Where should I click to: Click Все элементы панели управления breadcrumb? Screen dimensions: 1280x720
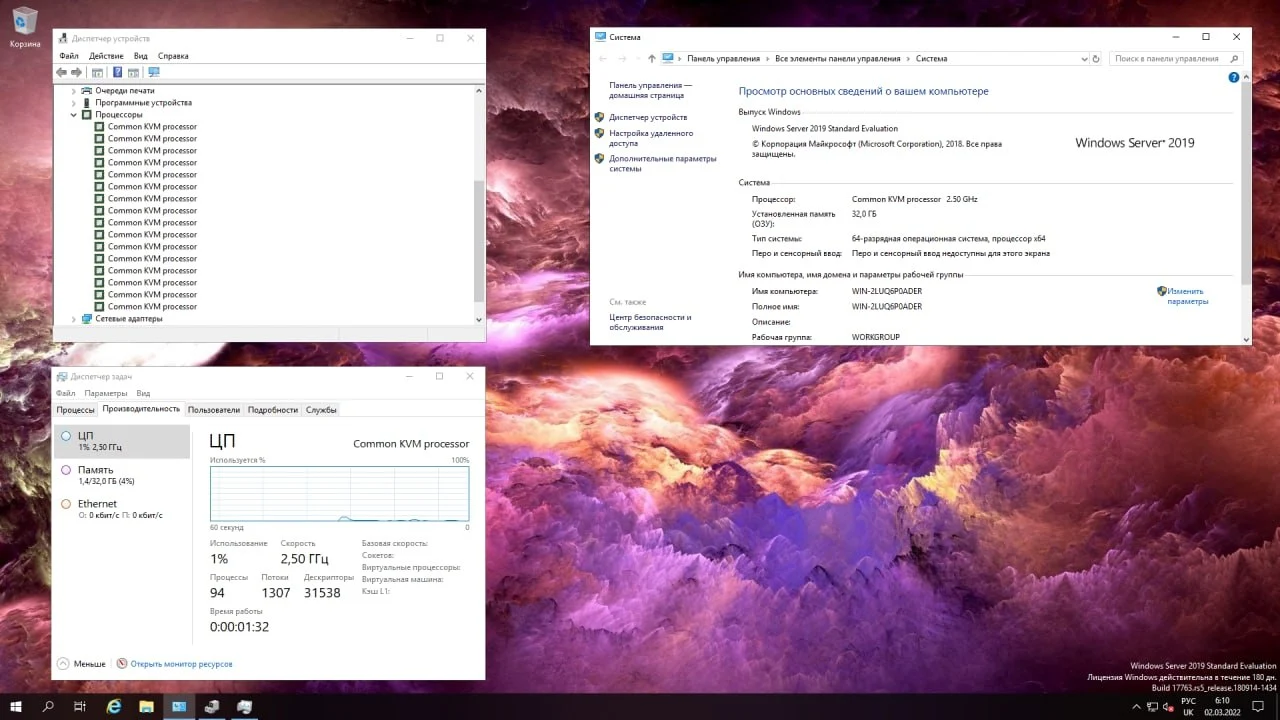838,59
